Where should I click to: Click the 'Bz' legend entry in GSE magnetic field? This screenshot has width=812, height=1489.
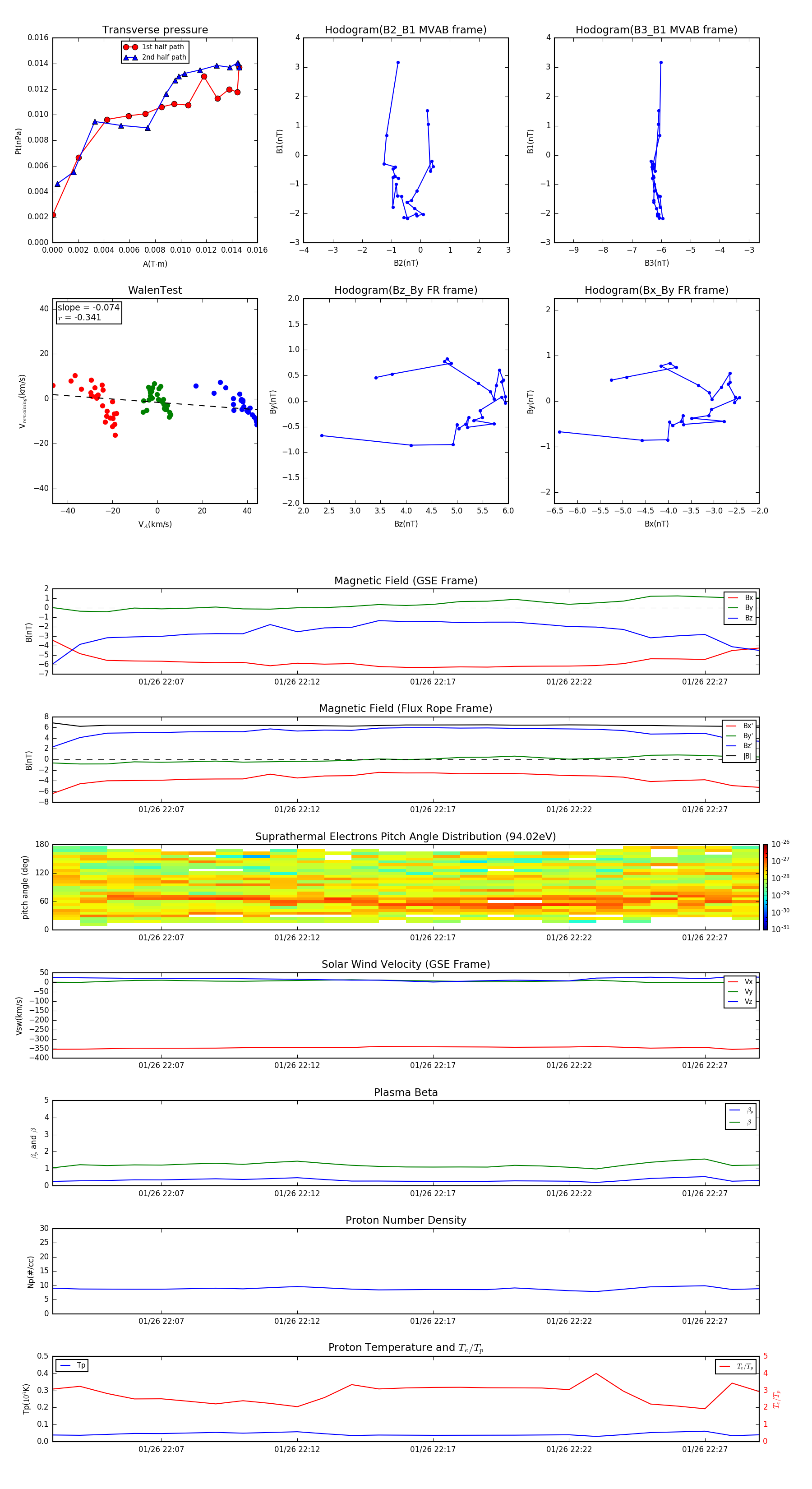pos(740,618)
